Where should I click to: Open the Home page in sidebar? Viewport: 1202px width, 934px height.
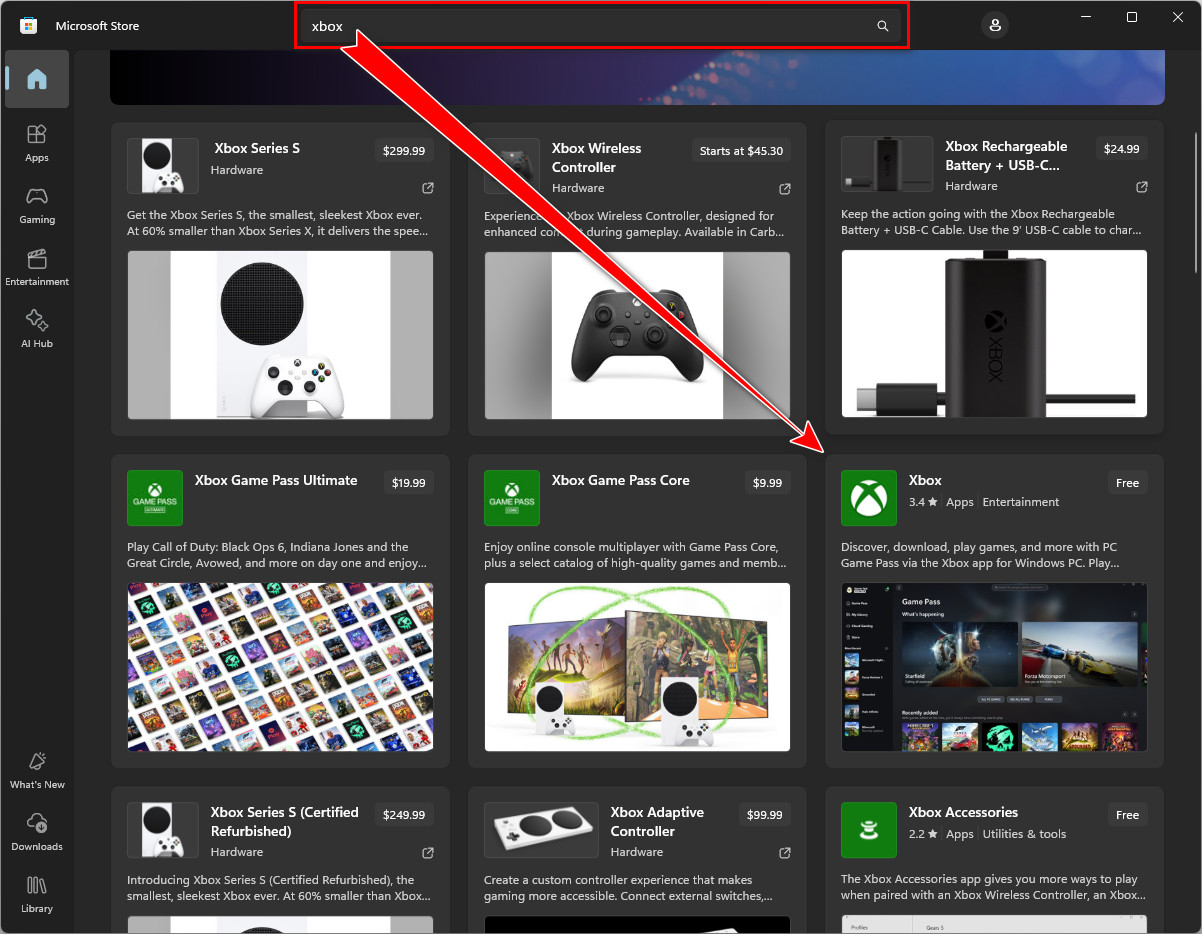(37, 79)
